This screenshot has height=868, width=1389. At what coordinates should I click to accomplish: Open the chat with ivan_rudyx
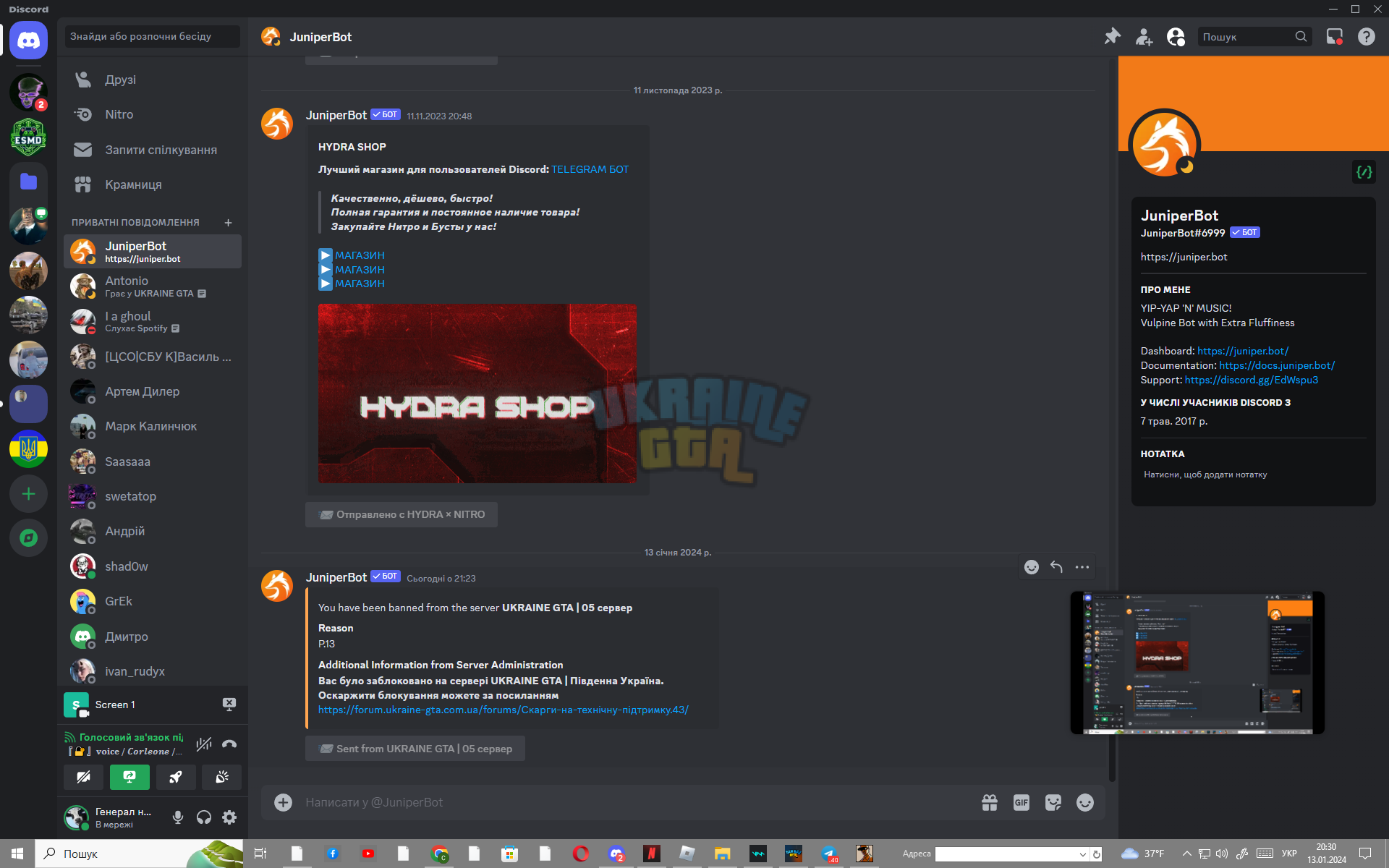[152, 671]
